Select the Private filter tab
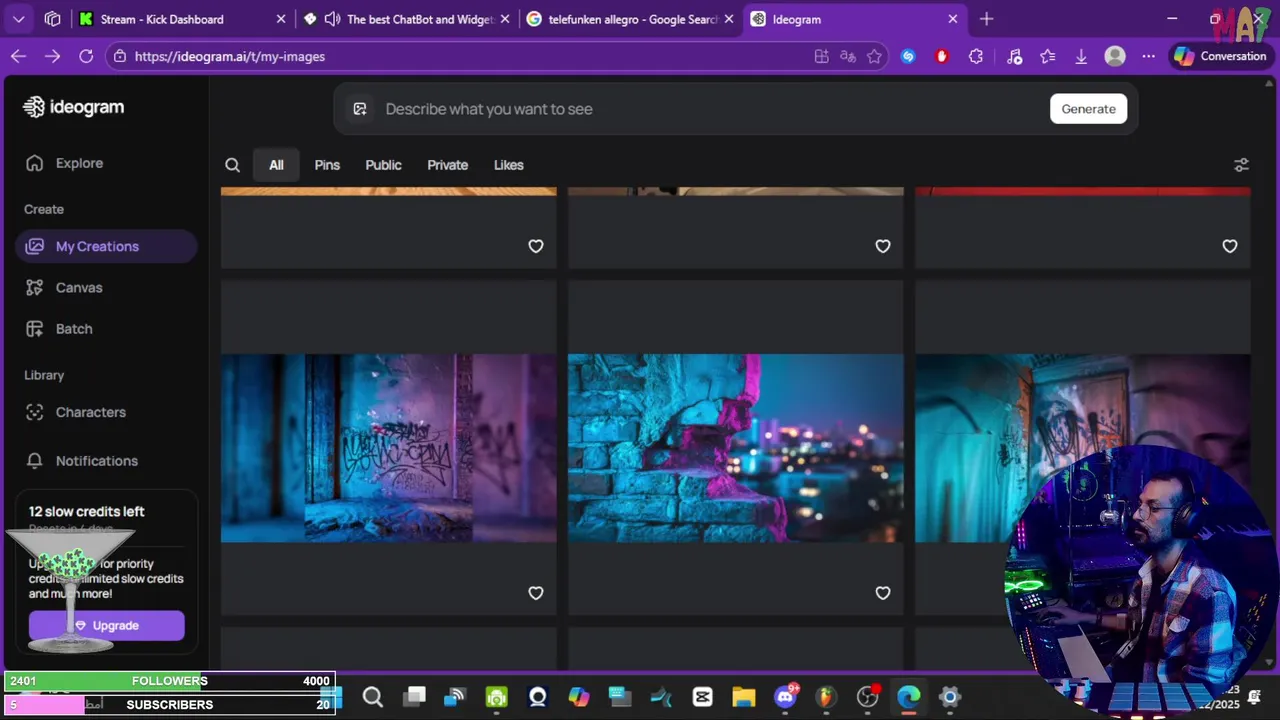 [447, 165]
